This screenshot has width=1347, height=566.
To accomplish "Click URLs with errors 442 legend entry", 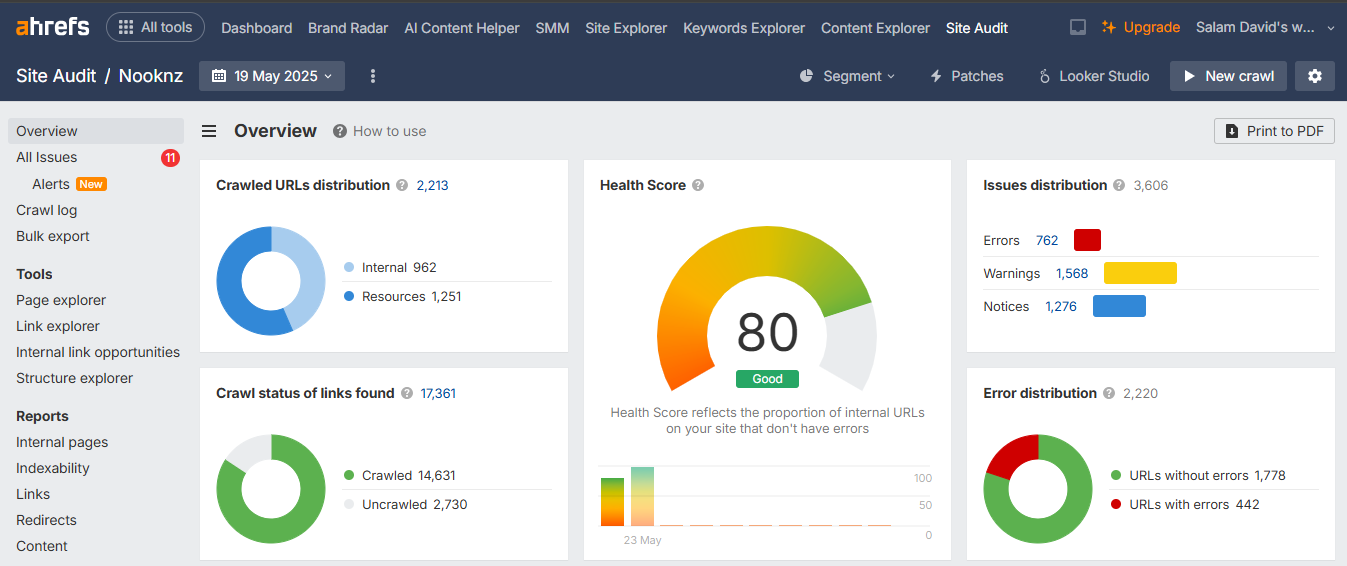I will point(1185,504).
